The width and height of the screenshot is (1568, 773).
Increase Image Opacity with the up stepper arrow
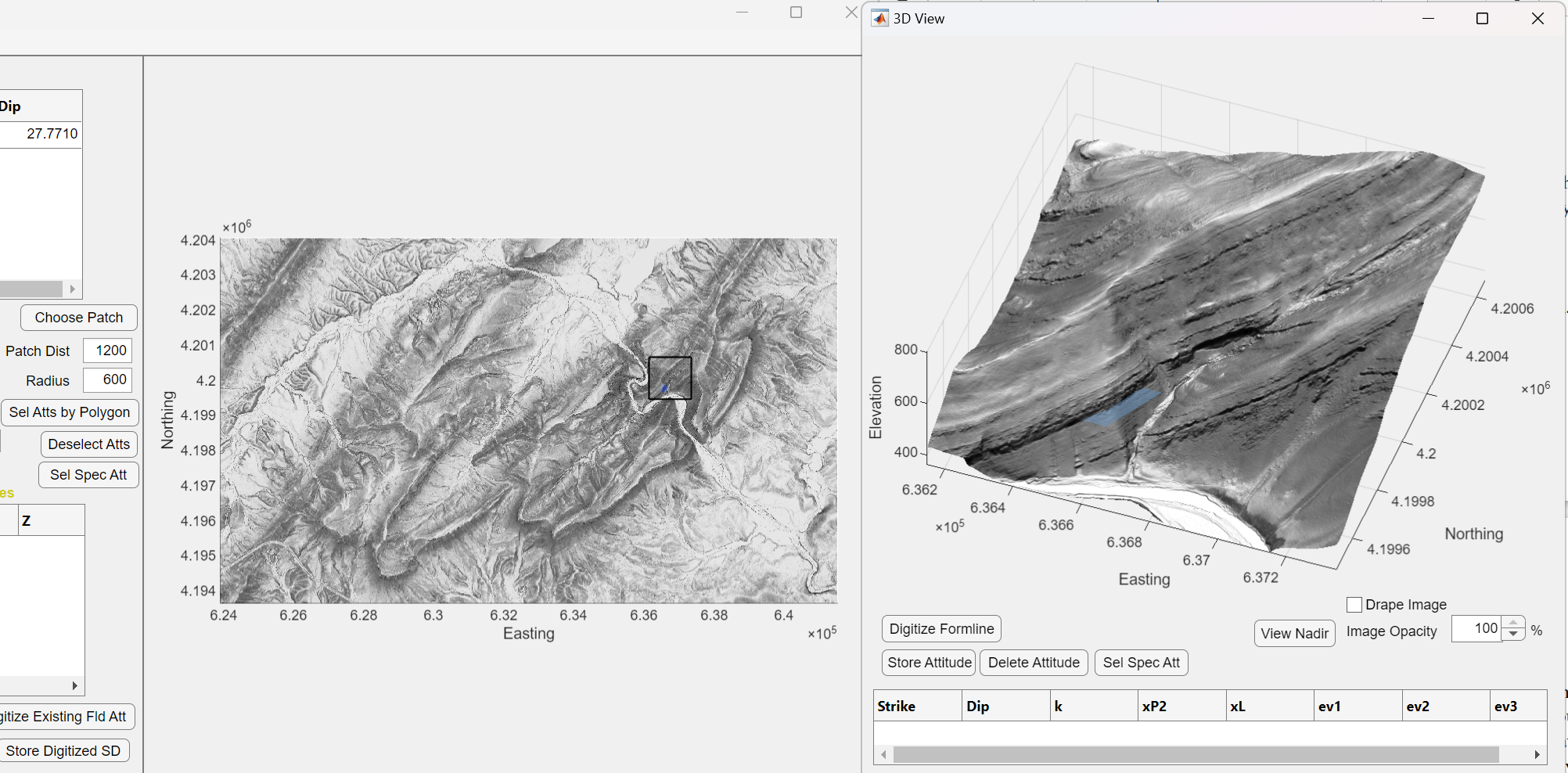tap(1514, 624)
